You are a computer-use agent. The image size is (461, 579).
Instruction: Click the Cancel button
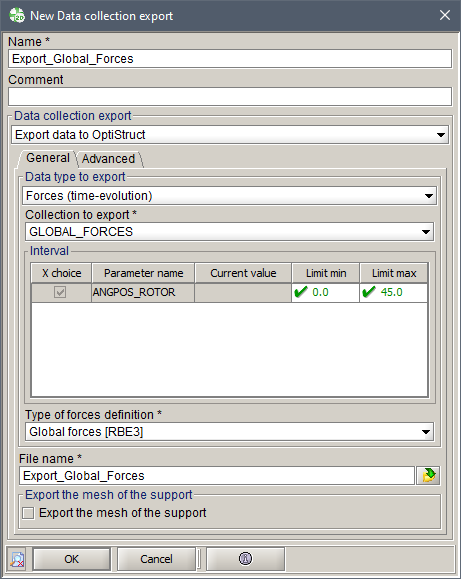156,559
